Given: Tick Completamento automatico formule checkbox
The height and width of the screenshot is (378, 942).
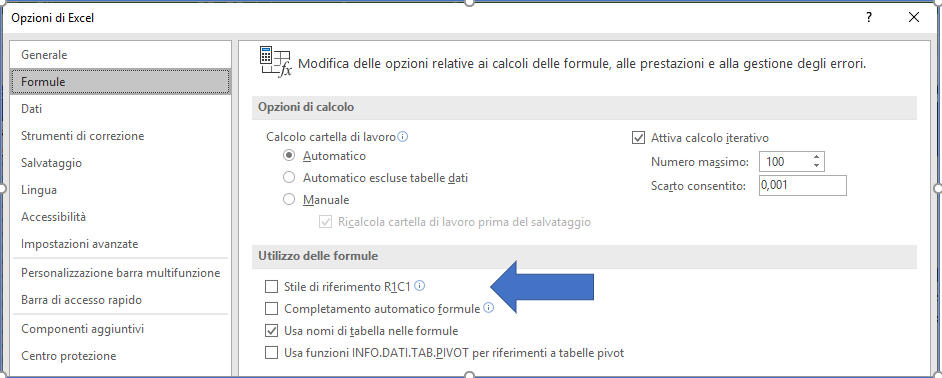Looking at the screenshot, I should pyautogui.click(x=272, y=309).
